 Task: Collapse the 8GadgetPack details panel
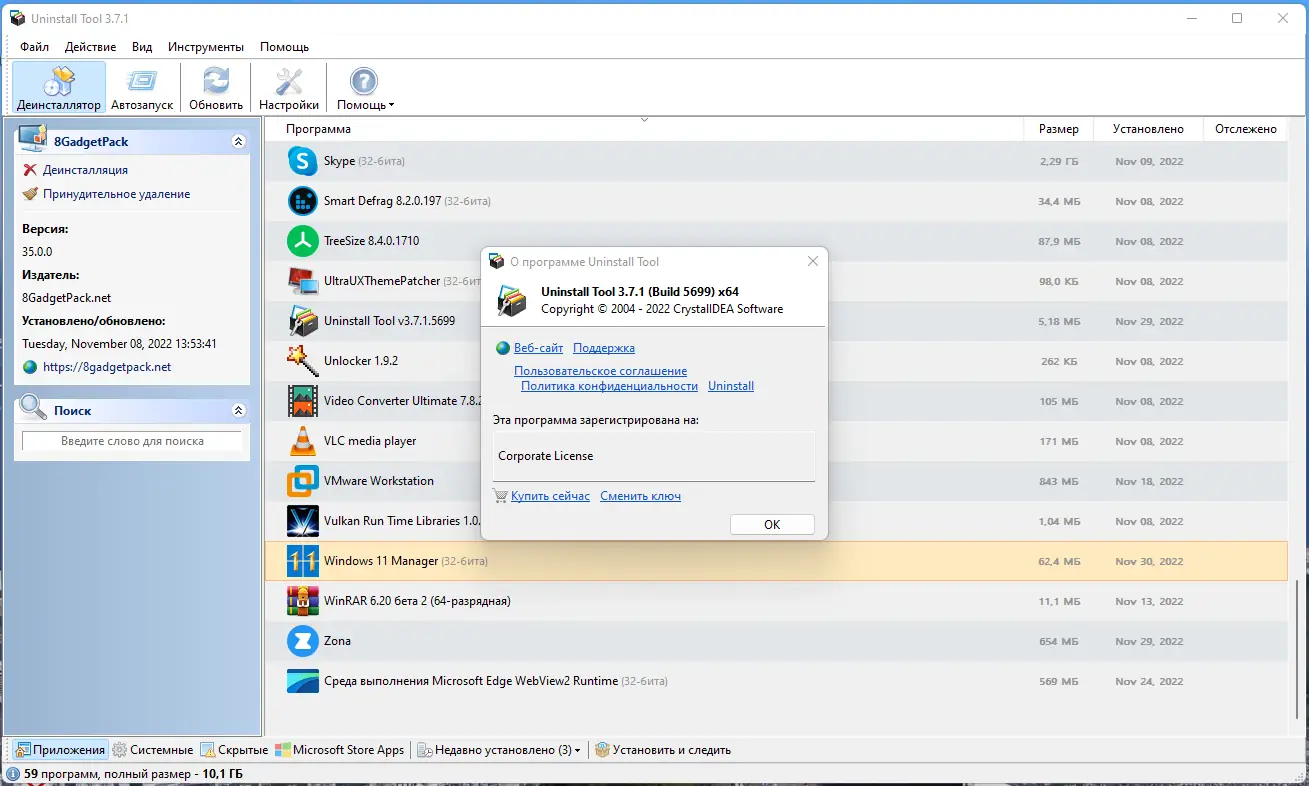(238, 142)
